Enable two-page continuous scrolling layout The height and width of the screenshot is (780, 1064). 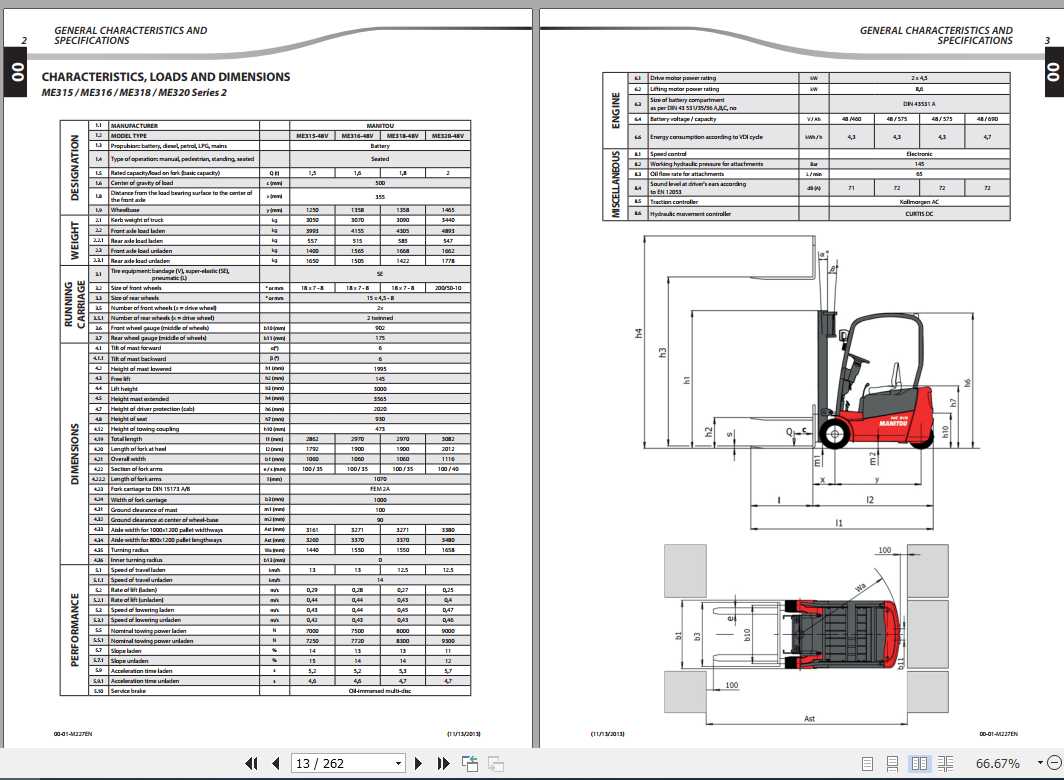pos(947,763)
